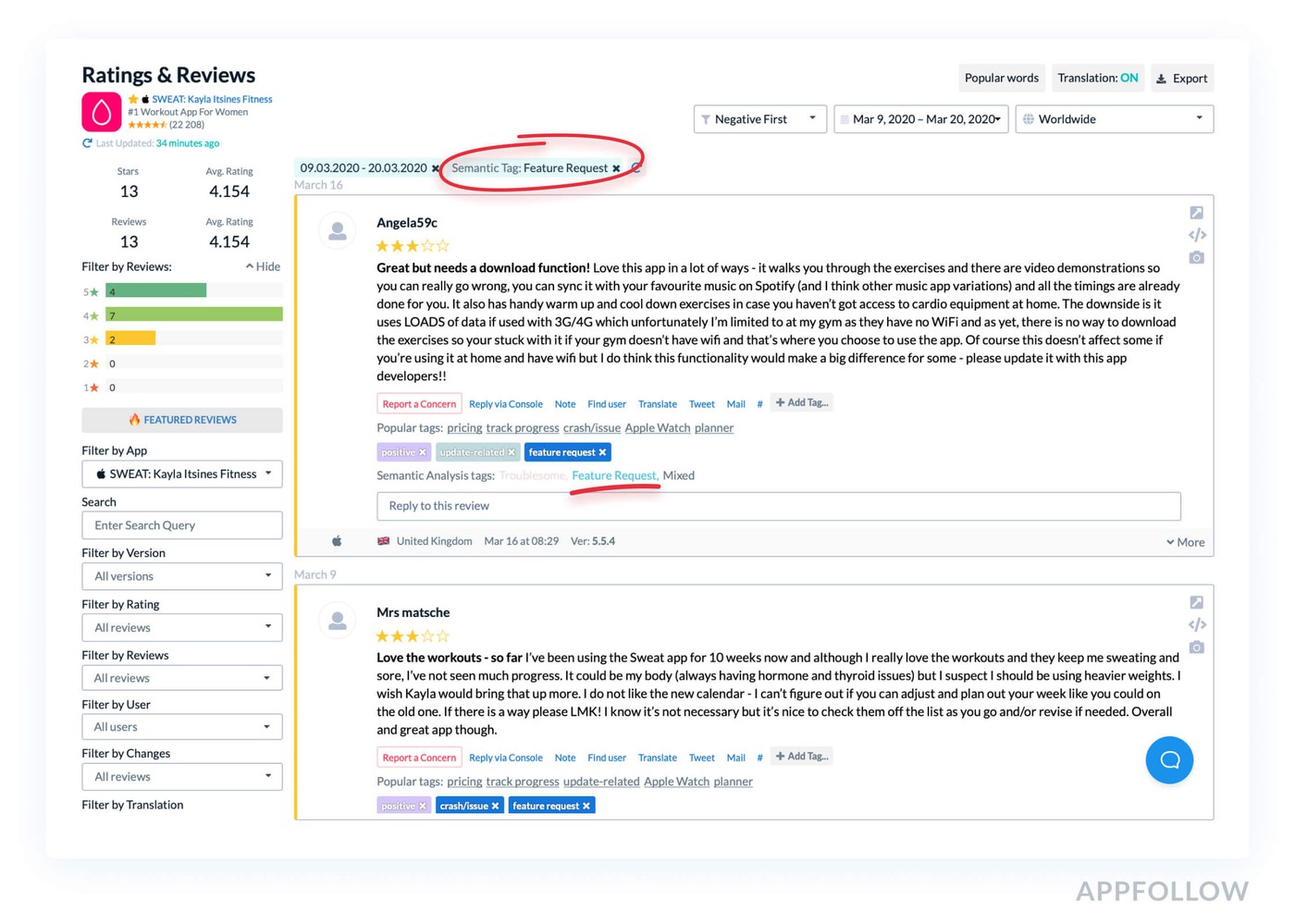Click hashtag icon on Angela59c review
Screen dimensions: 1295x924
coord(759,404)
